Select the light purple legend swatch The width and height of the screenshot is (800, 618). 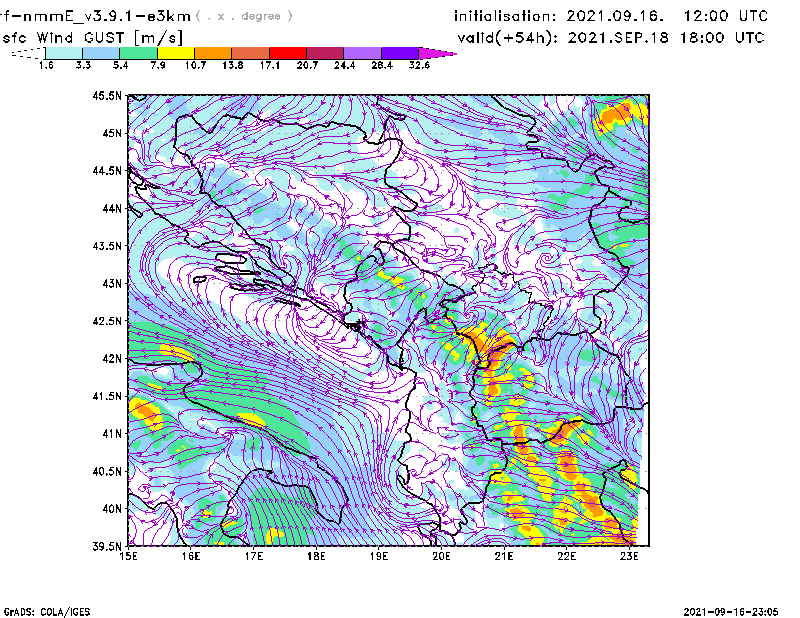pos(362,53)
